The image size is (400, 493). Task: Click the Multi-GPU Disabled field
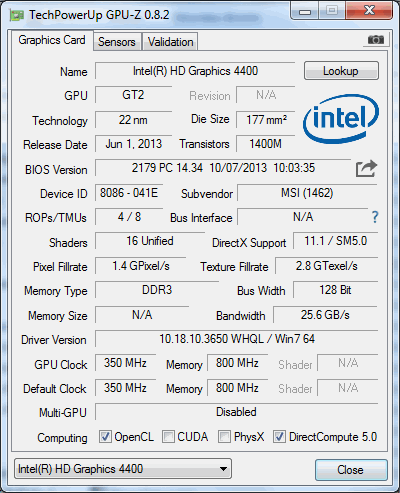pyautogui.click(x=236, y=412)
